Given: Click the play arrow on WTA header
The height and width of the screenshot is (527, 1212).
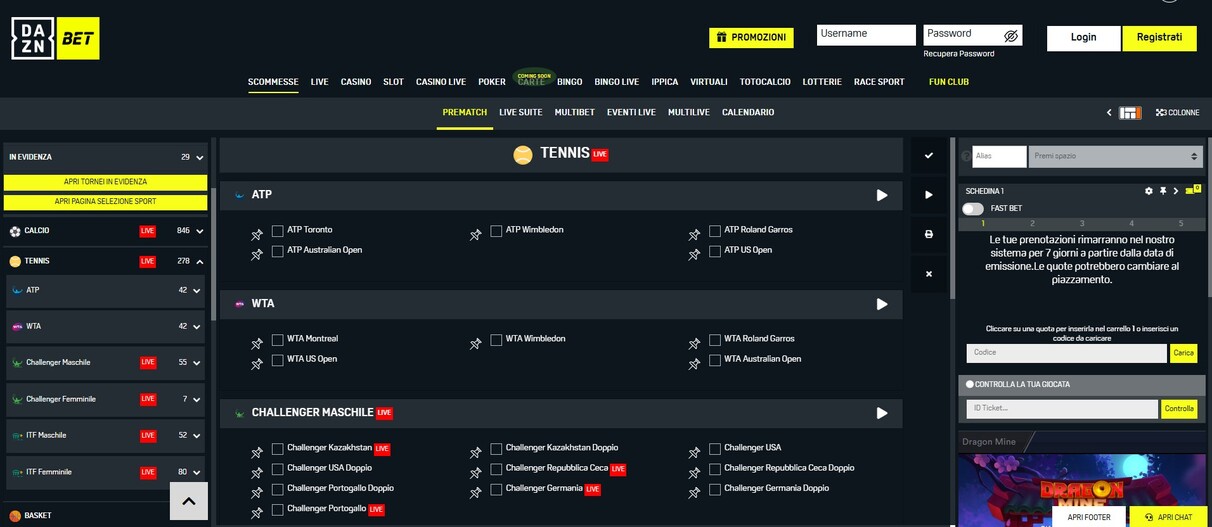Looking at the screenshot, I should 882,304.
